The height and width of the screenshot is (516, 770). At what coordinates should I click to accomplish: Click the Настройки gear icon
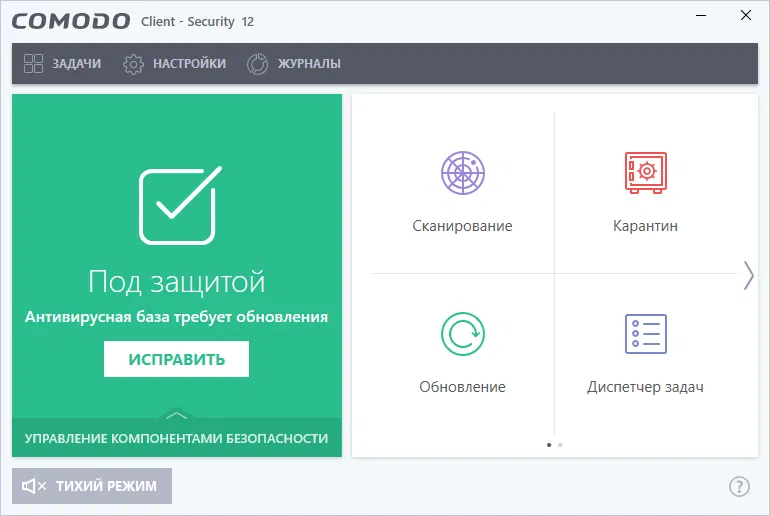(x=133, y=64)
